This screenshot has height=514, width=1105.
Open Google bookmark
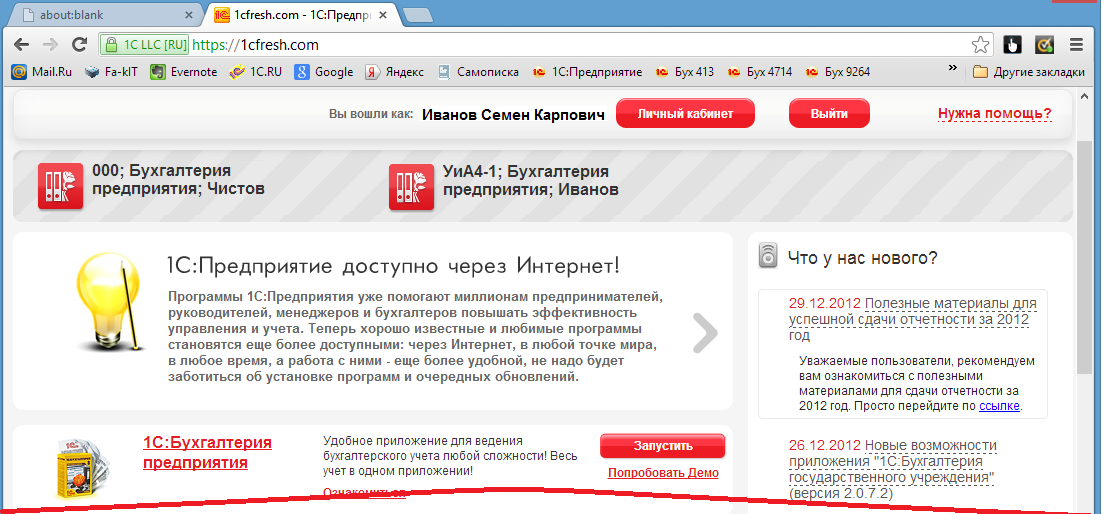pos(323,72)
